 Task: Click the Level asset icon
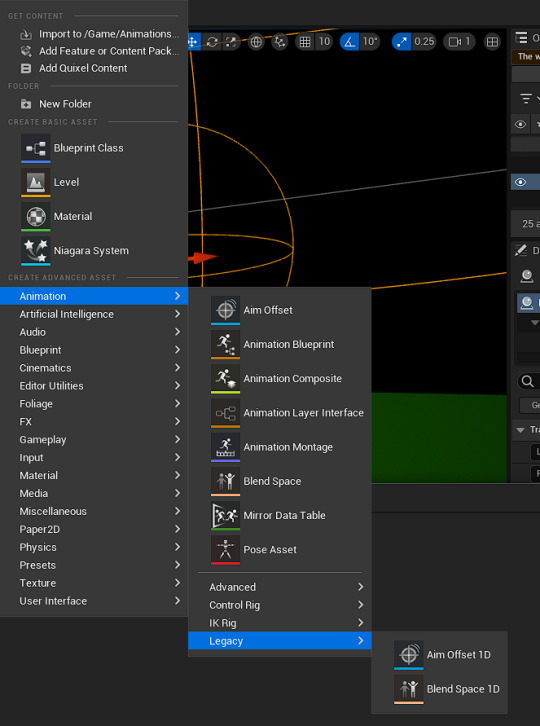(36, 182)
